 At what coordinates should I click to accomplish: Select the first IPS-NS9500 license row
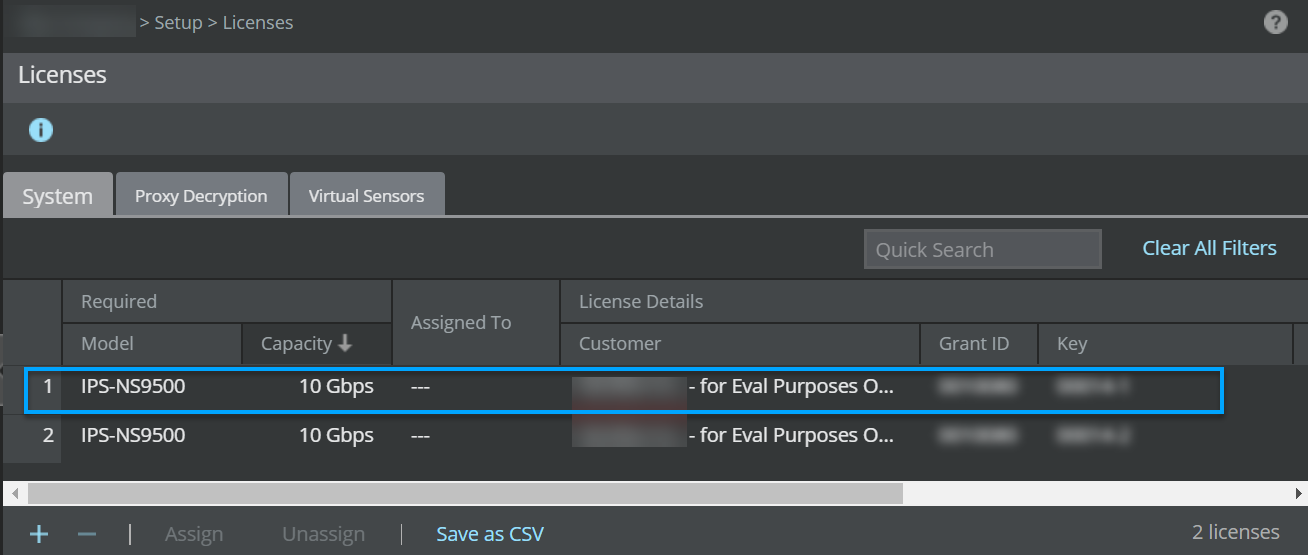(x=623, y=389)
